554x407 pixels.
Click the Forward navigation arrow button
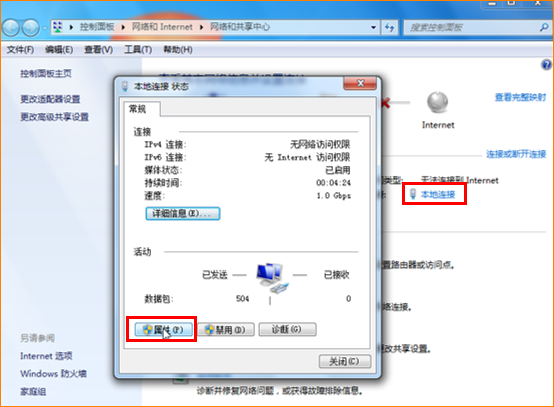point(31,28)
